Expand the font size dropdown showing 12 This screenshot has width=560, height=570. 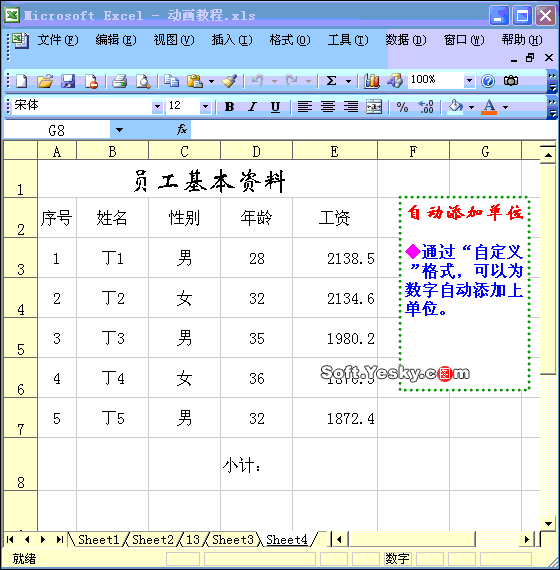pyautogui.click(x=205, y=107)
